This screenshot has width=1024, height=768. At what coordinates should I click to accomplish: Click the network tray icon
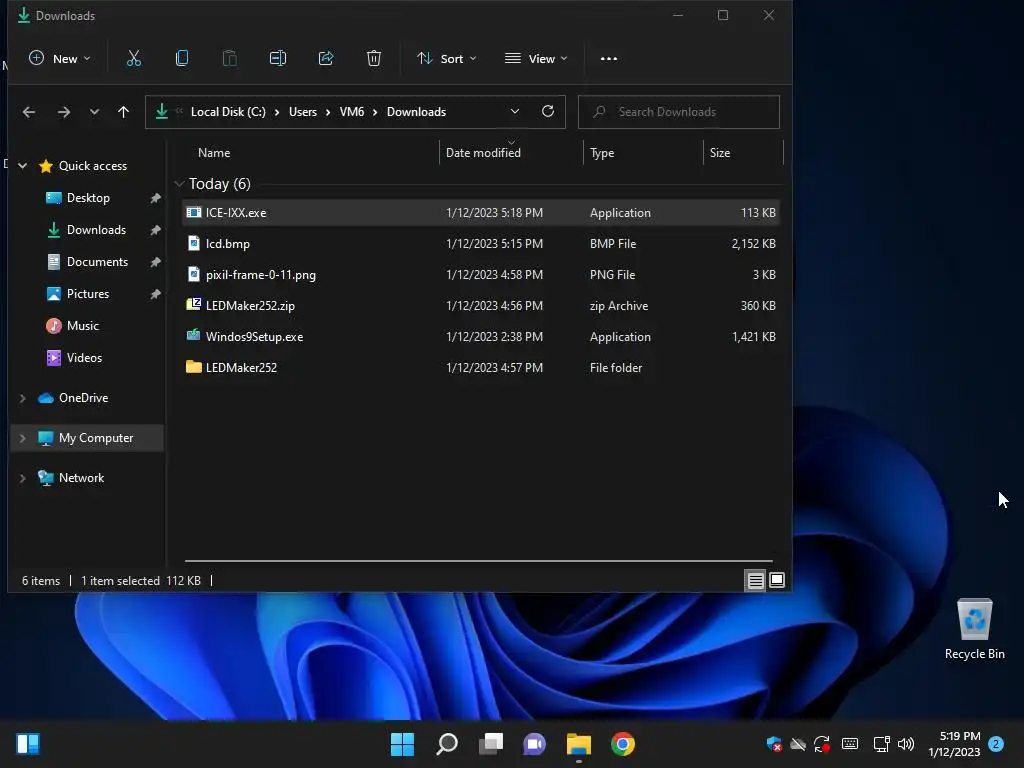[x=882, y=744]
